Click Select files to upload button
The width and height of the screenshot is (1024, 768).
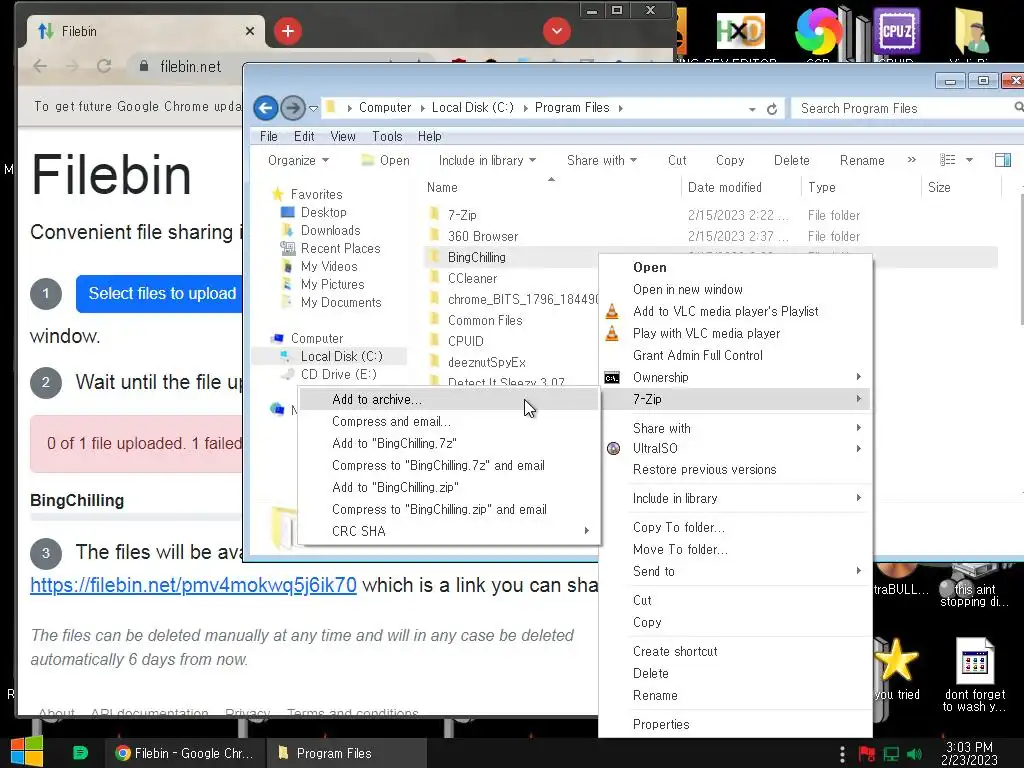click(159, 294)
